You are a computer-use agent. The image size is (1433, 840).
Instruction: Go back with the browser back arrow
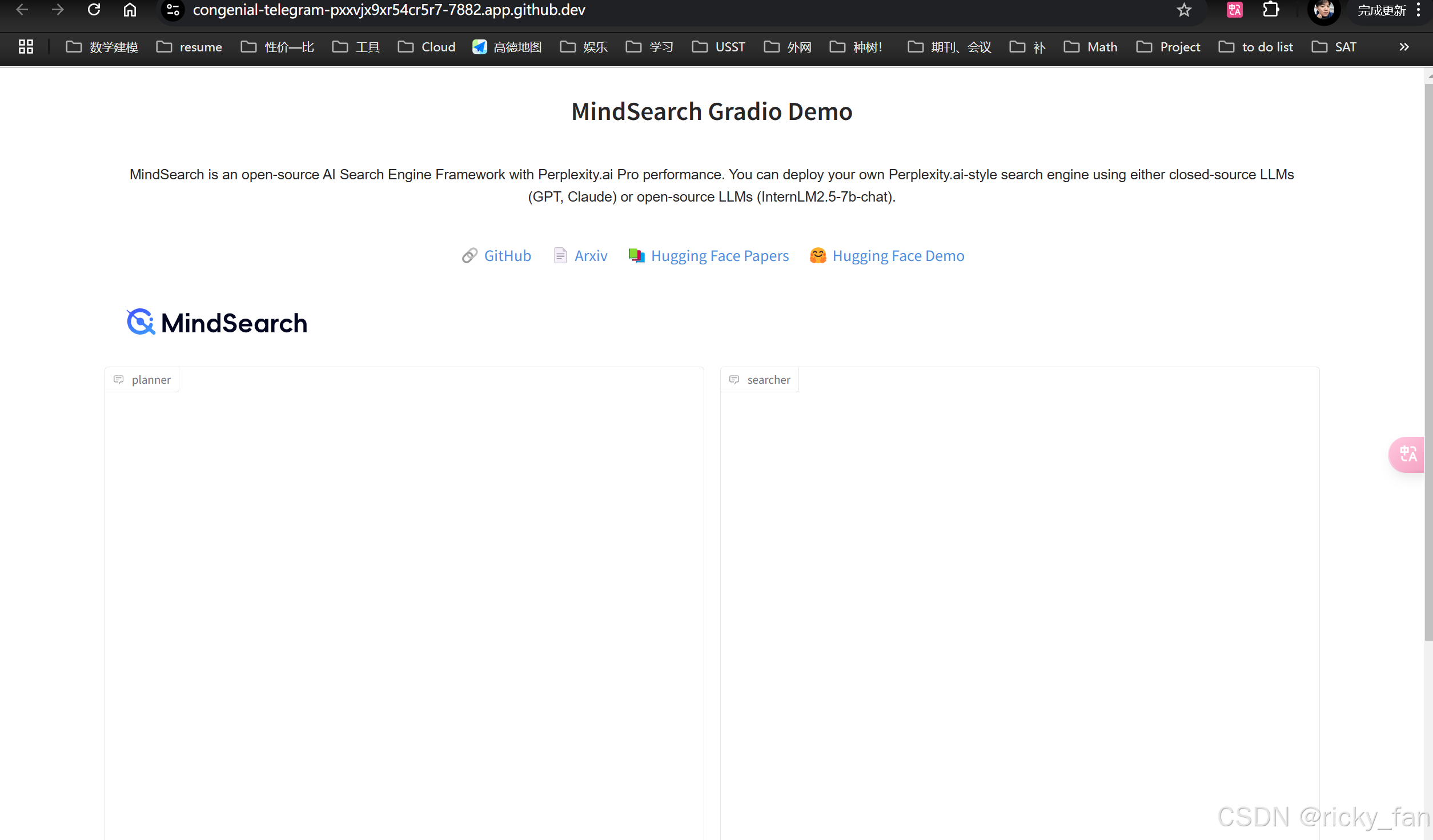coord(22,10)
